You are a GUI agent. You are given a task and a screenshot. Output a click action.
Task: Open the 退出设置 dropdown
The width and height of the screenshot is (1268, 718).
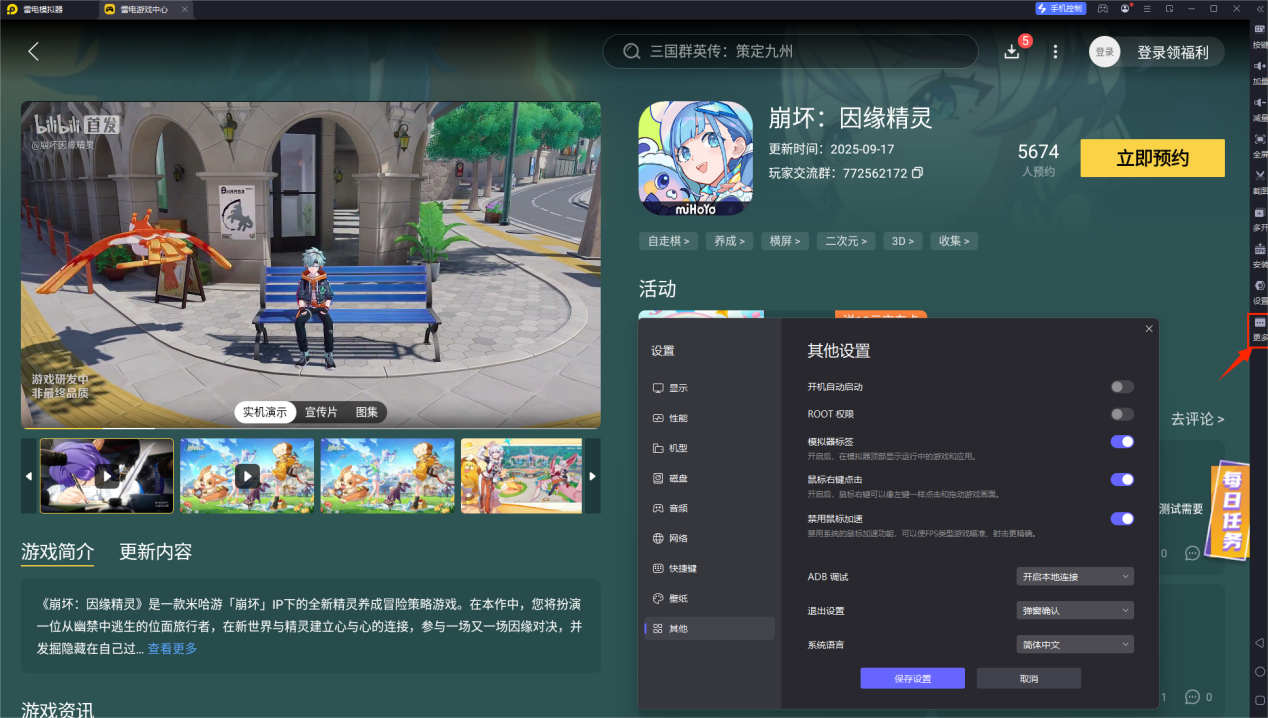point(1075,610)
